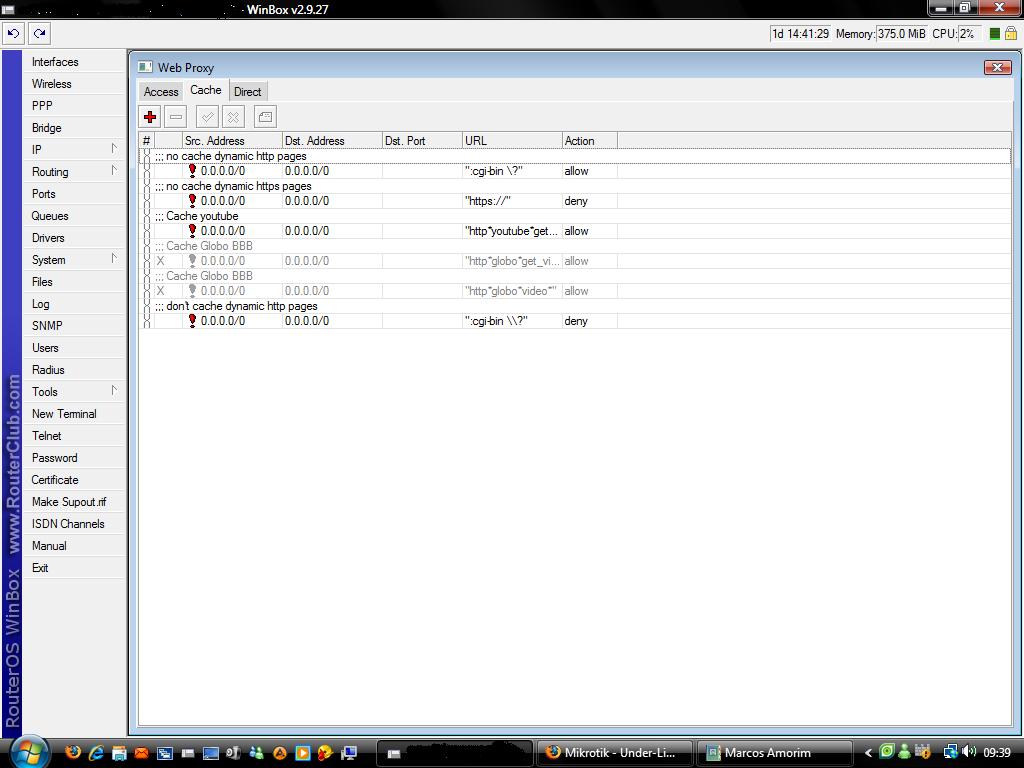Open Log from sidebar menu
The width and height of the screenshot is (1024, 768).
(74, 304)
